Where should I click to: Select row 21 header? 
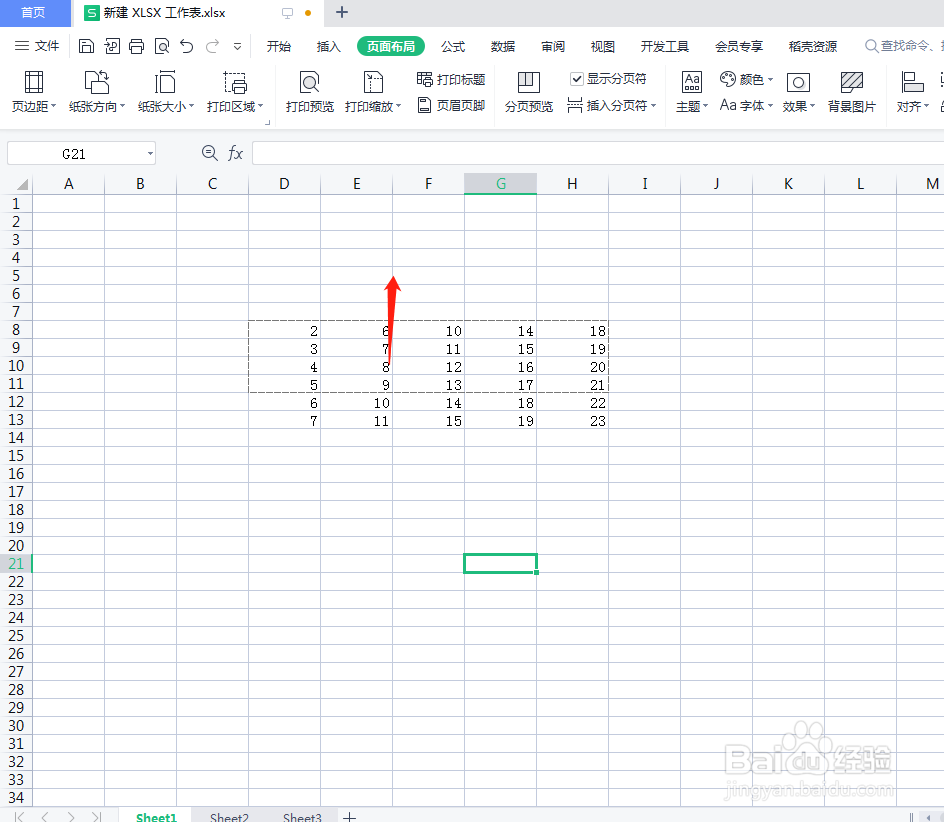coord(16,564)
